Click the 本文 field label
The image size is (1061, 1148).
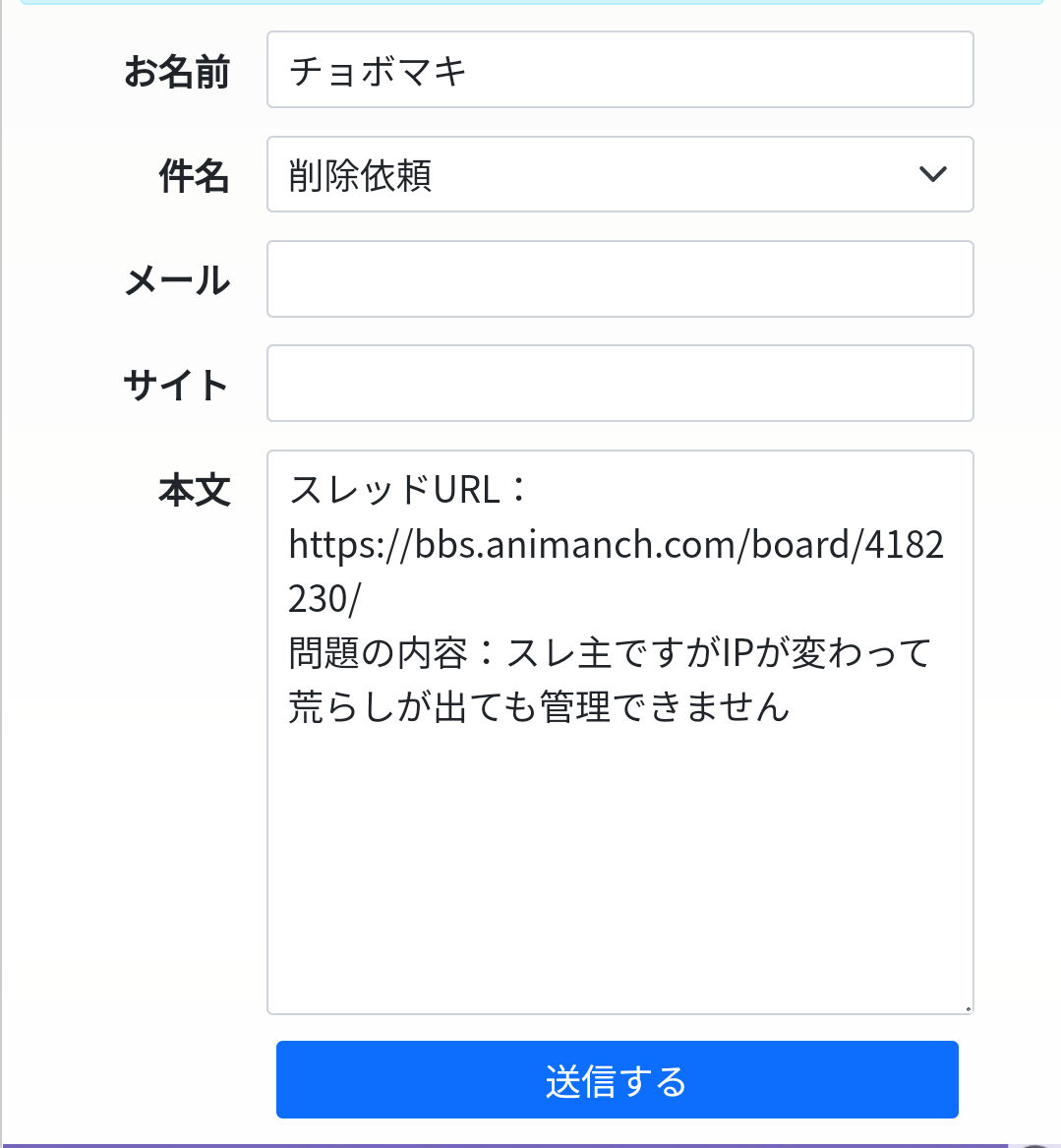click(x=194, y=490)
